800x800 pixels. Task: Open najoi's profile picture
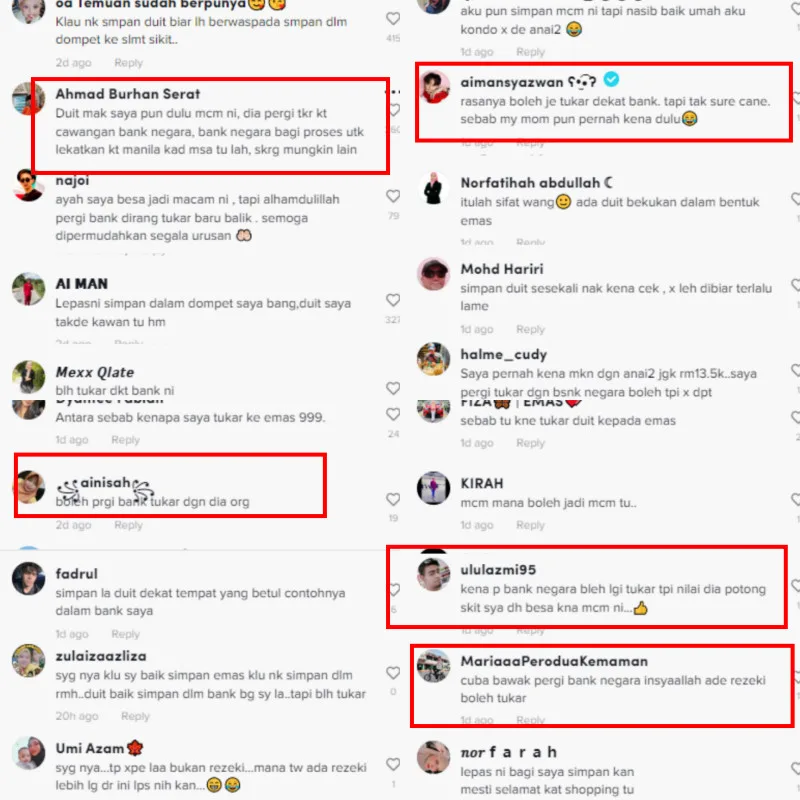28,185
